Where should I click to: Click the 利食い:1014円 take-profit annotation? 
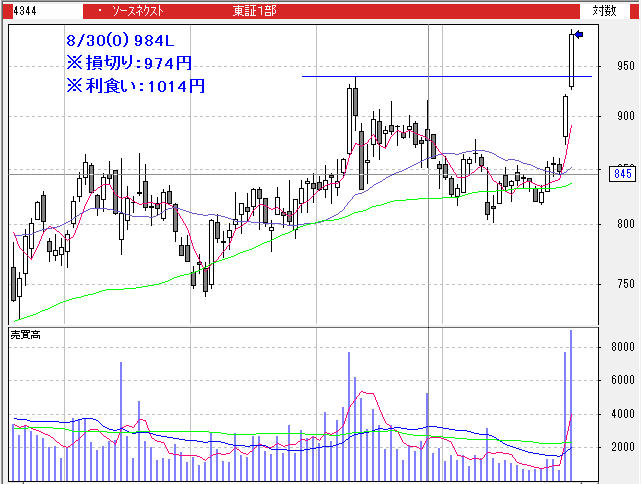tap(134, 86)
